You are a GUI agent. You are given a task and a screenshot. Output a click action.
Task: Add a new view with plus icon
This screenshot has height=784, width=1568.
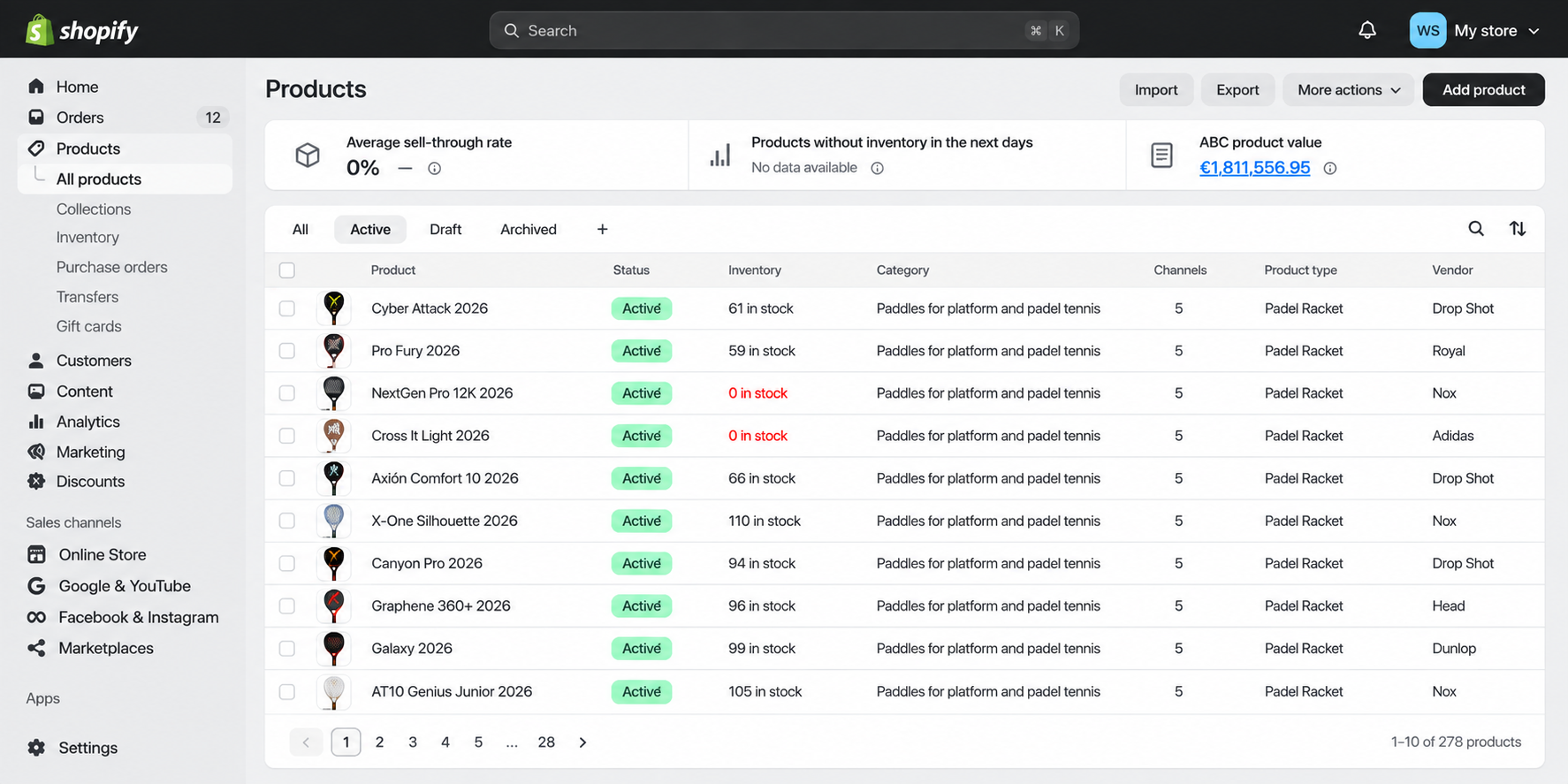602,229
